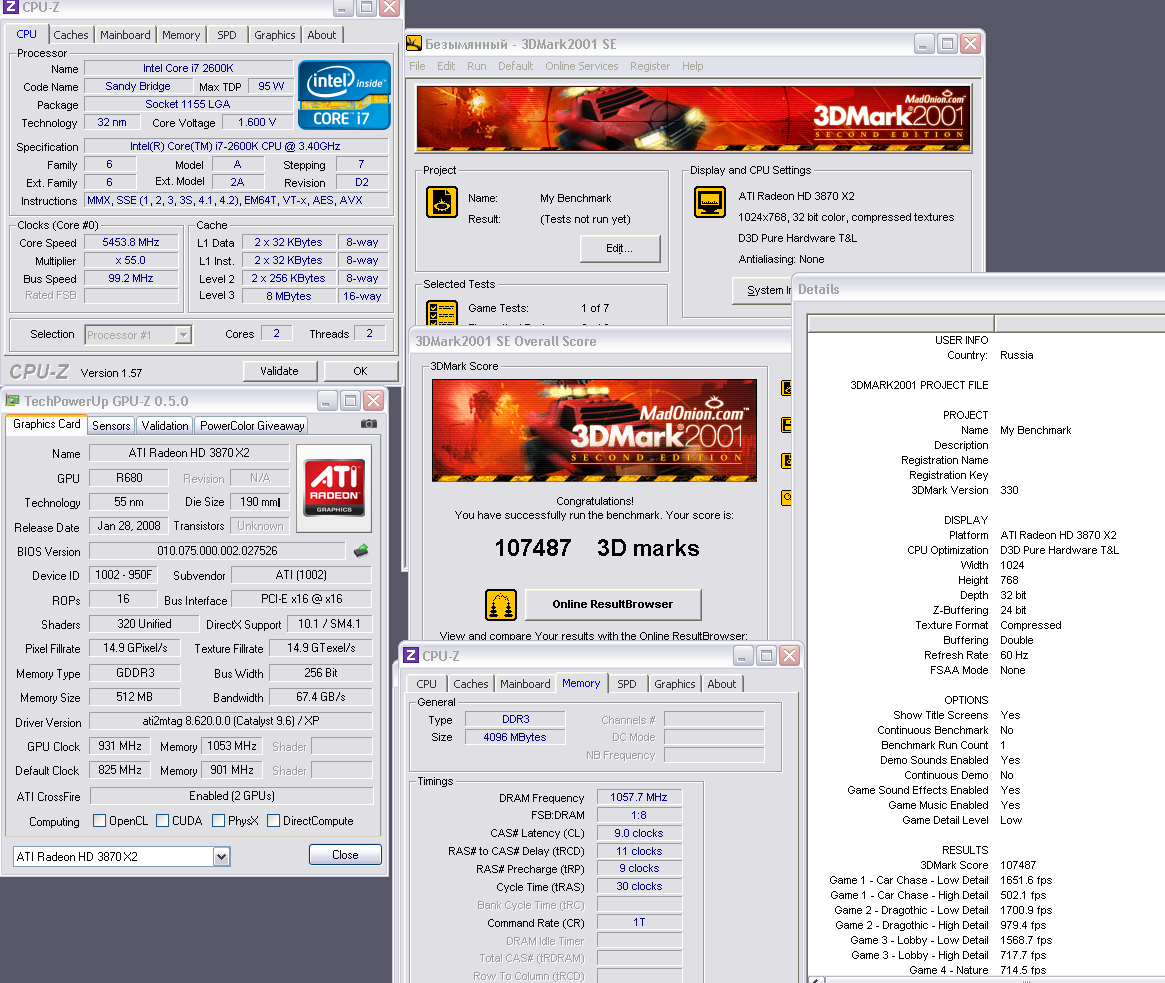The image size is (1165, 983).
Task: Click the BIOS Version field in GPU-Z
Action: [217, 551]
